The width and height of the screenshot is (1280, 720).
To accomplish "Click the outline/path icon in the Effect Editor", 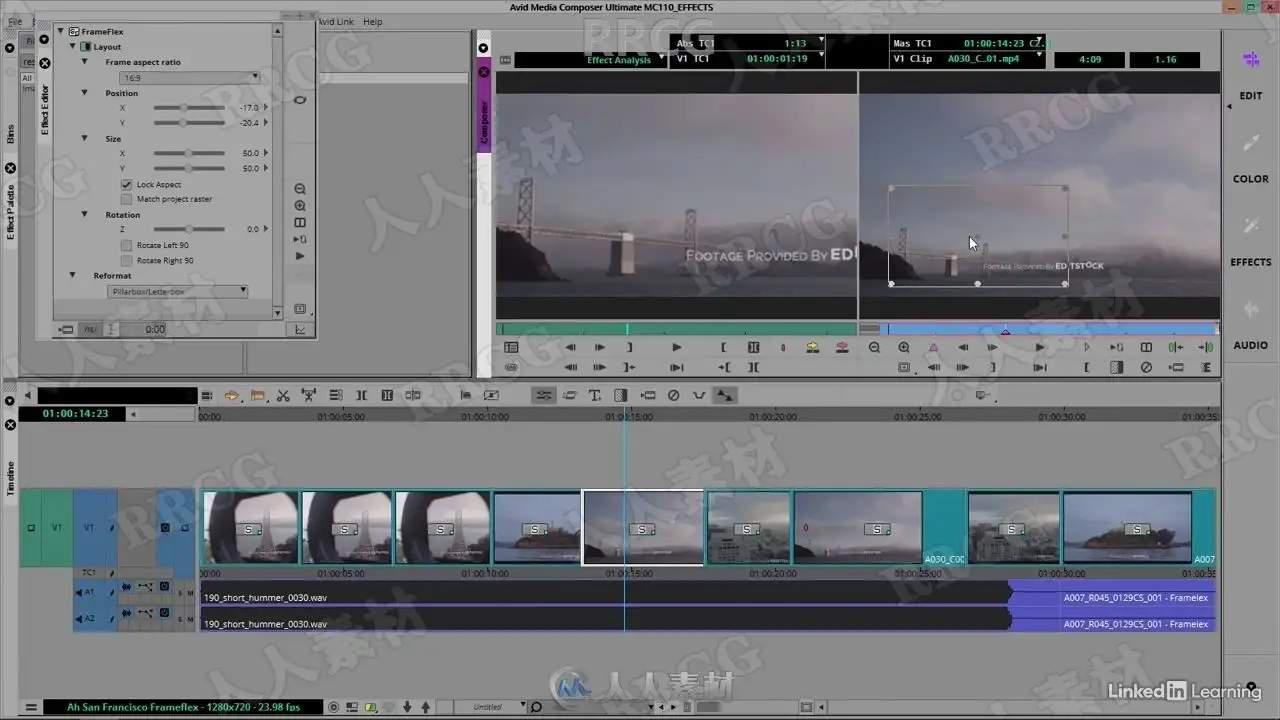I will [299, 100].
